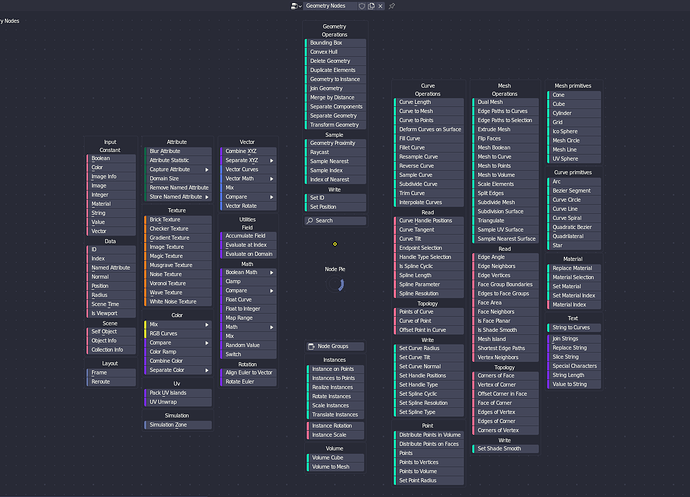
Task: Pick the Resample Curve entry
Action: click(429, 157)
